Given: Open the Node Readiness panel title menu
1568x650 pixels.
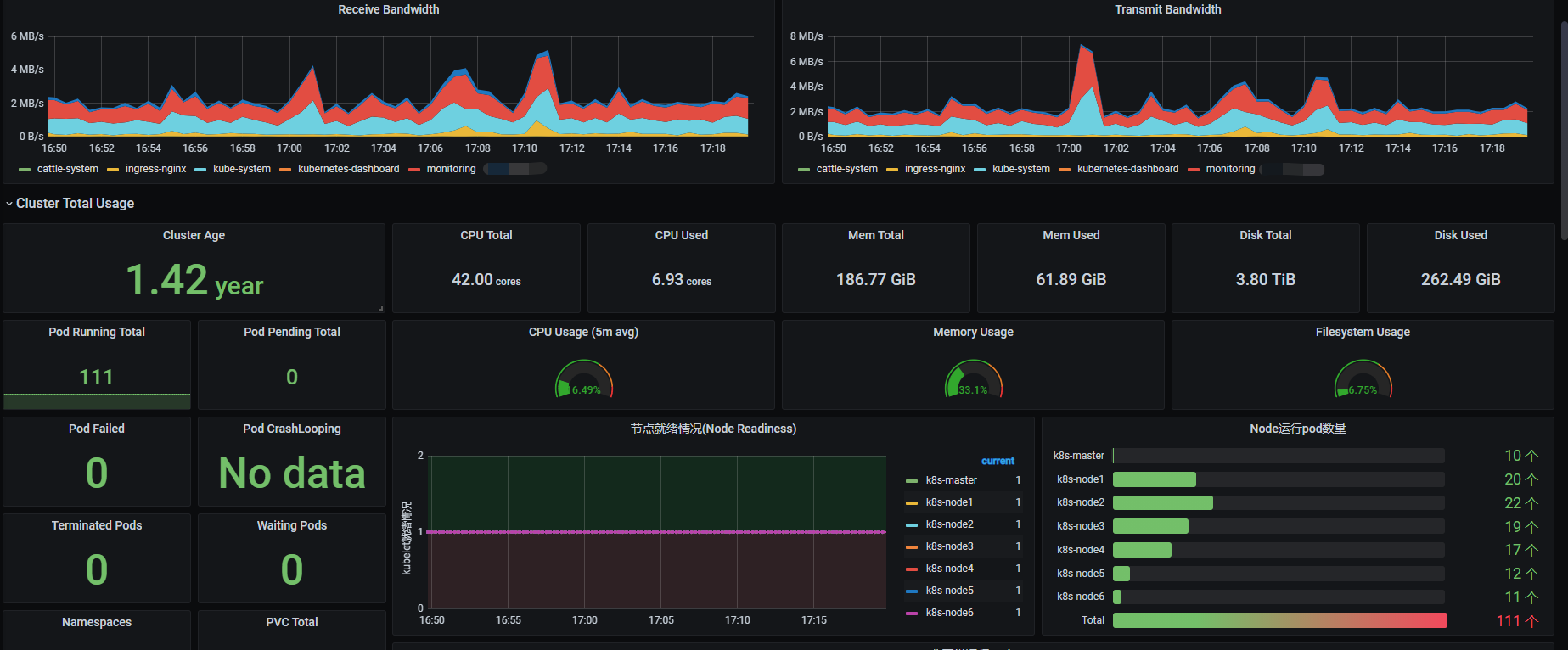Looking at the screenshot, I should [713, 429].
